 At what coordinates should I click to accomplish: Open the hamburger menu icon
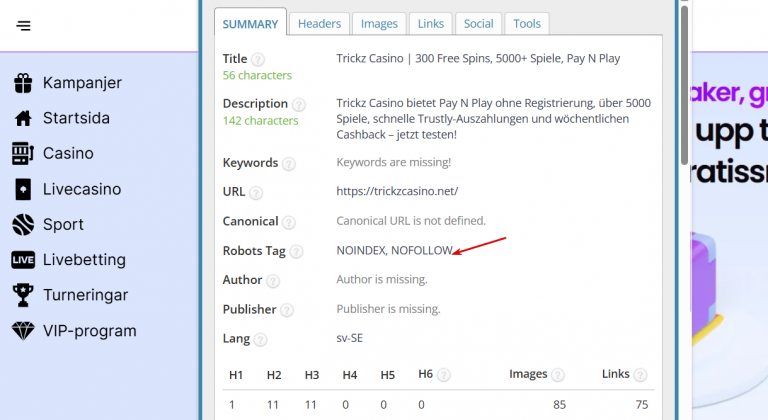coord(23,25)
